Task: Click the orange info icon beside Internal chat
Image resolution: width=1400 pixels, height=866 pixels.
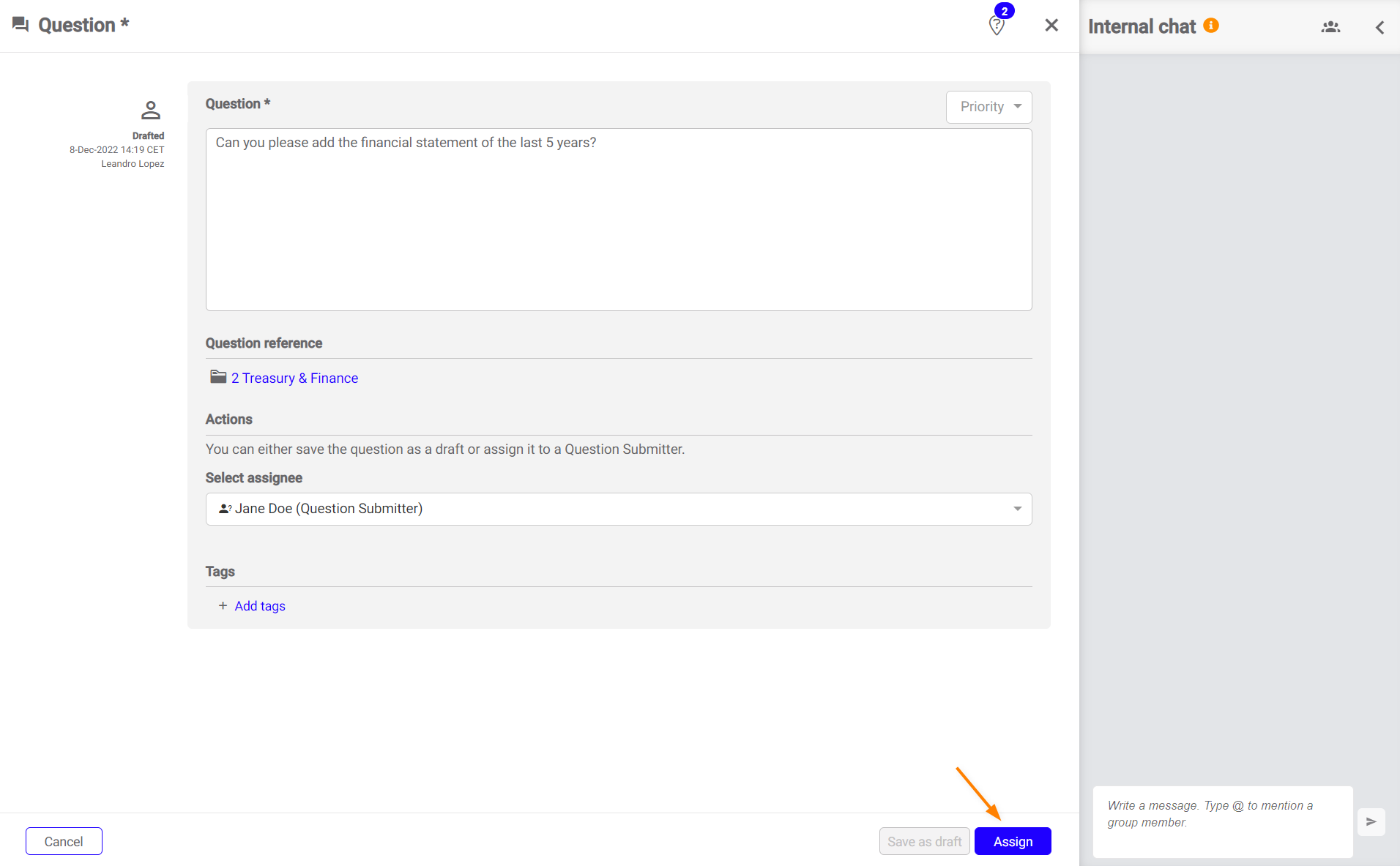Action: point(1211,26)
